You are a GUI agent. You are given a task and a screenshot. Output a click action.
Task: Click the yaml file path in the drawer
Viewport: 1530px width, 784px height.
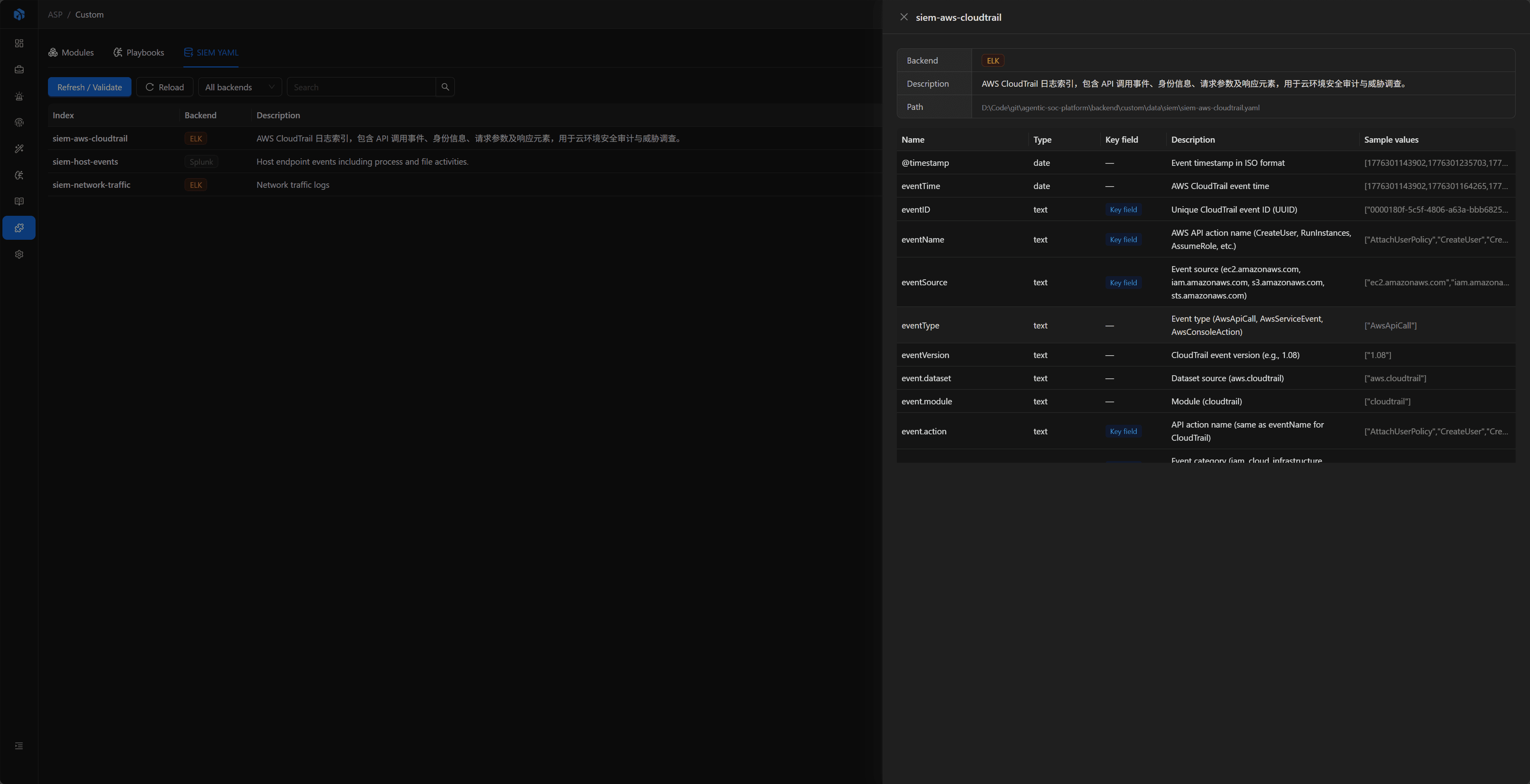point(1120,107)
